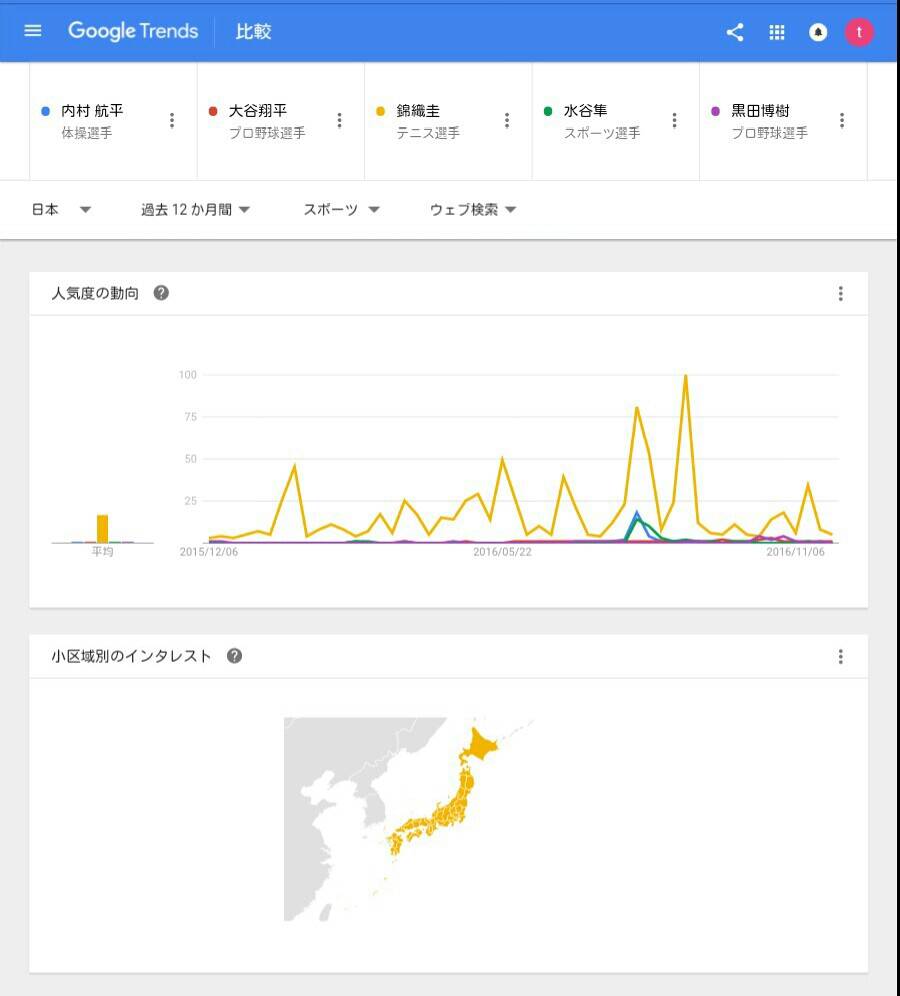The width and height of the screenshot is (900, 996).
Task: Open the ウェブ検索 search type dropdown
Action: [x=473, y=210]
